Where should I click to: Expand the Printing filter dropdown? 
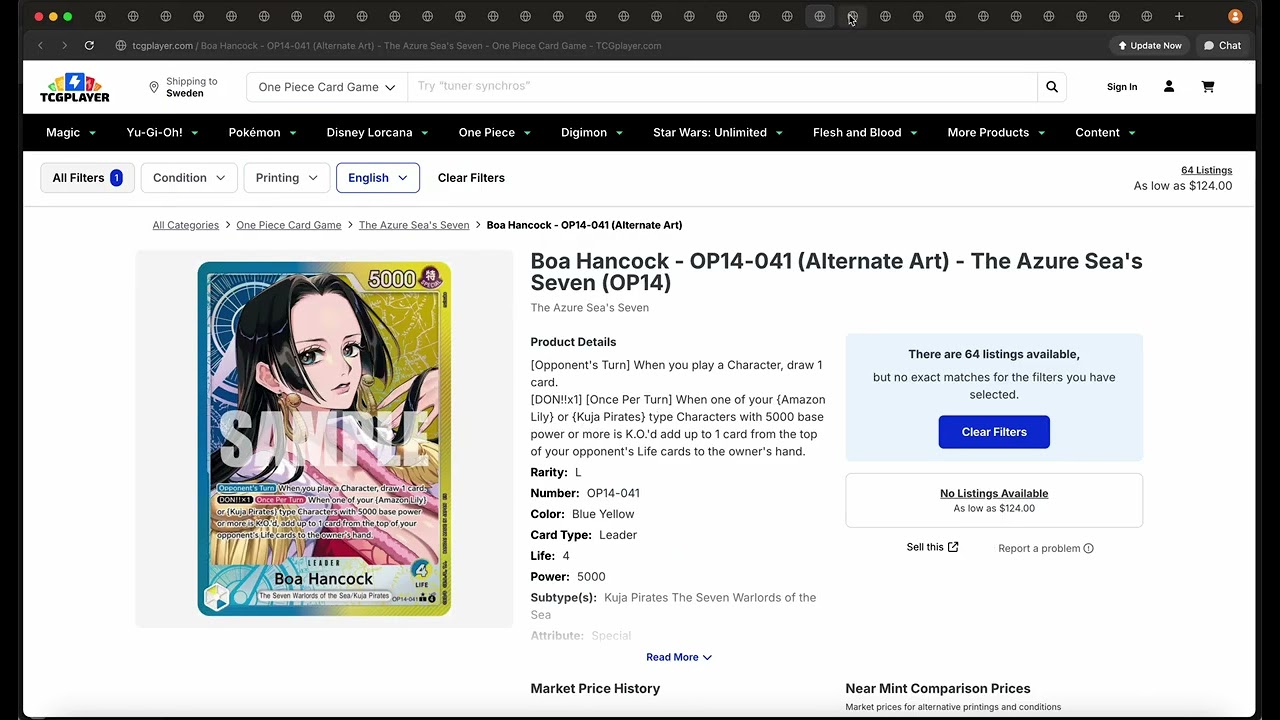287,178
